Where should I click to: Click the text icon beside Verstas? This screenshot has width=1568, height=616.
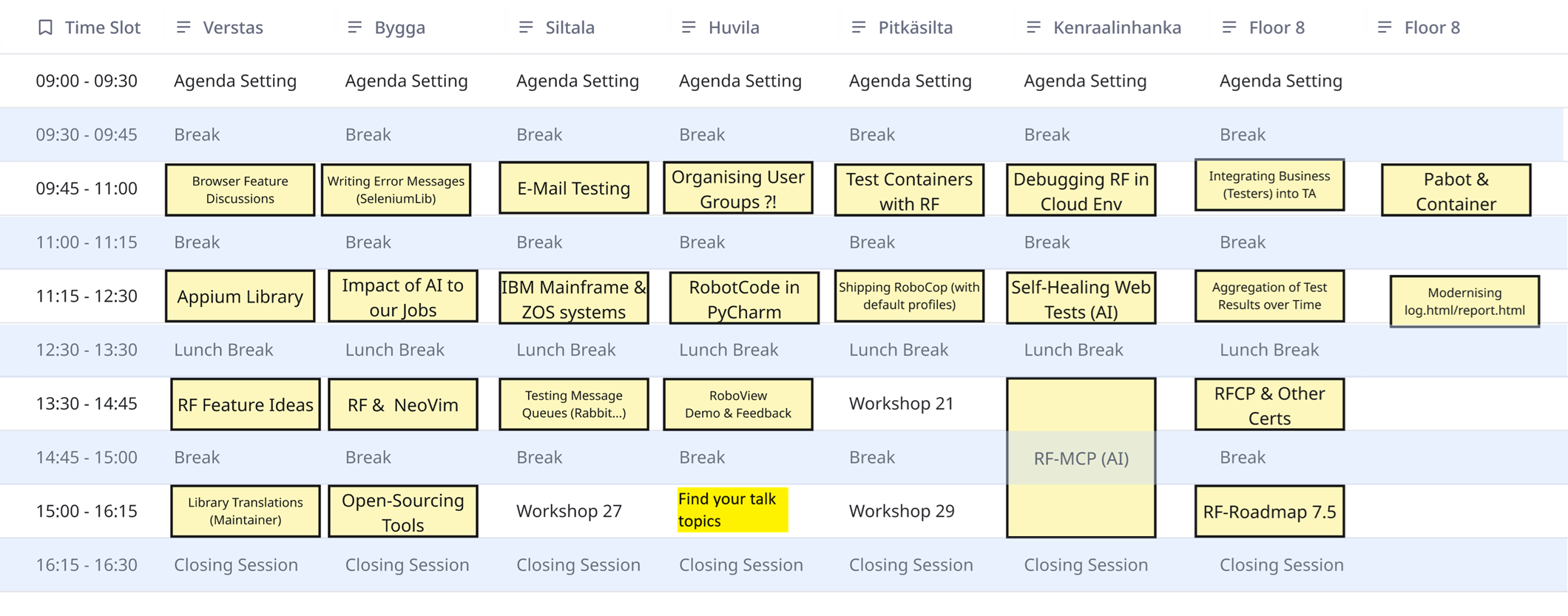(x=183, y=27)
